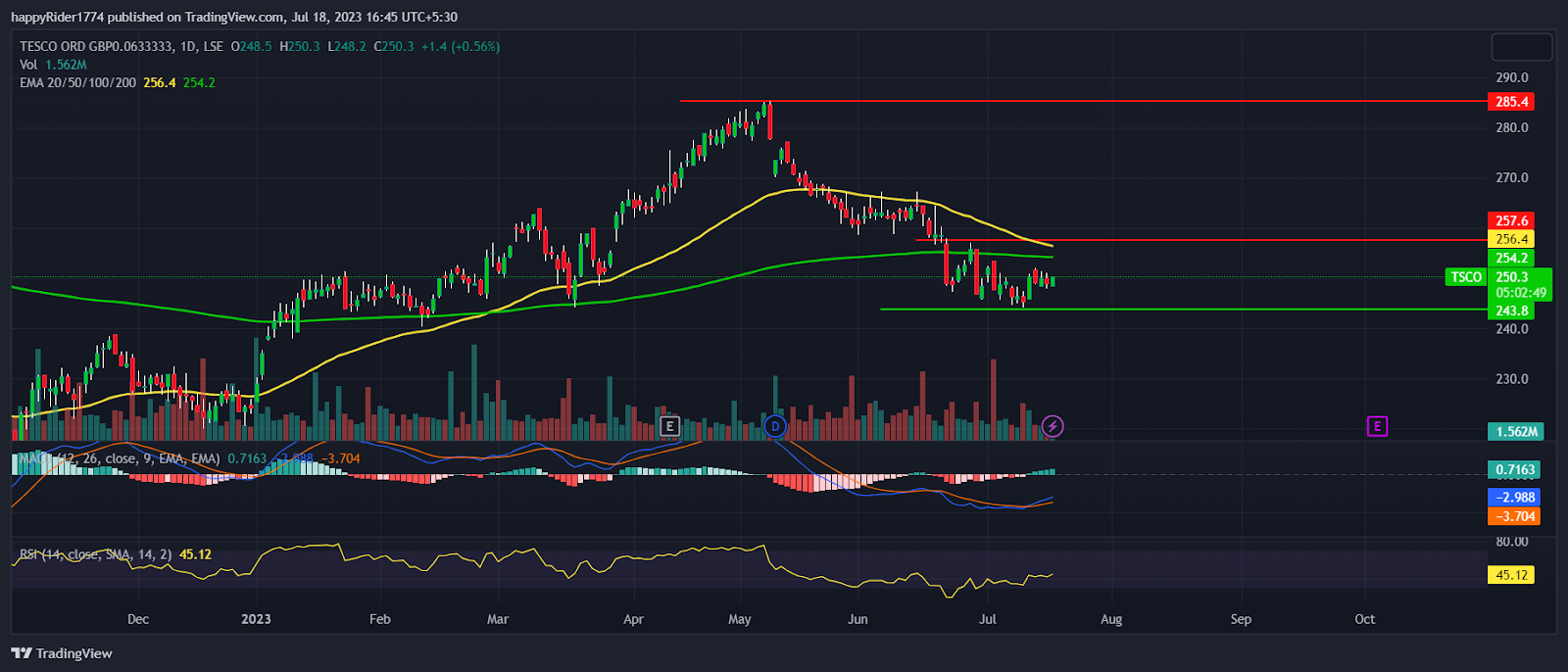Click the 290.0 price scale value

[1511, 77]
